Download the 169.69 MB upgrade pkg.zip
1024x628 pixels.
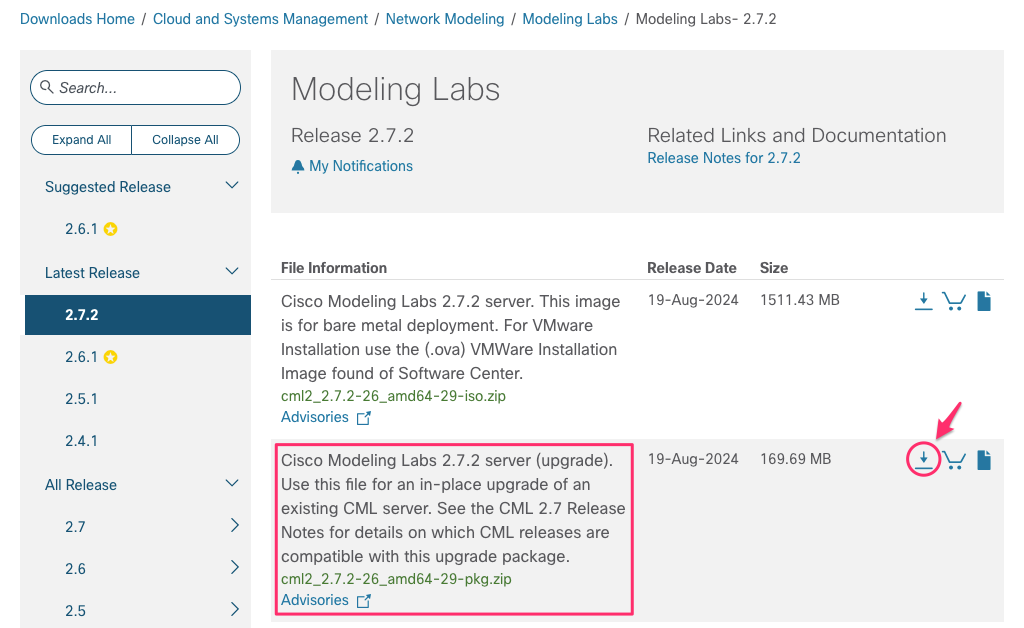(x=923, y=460)
